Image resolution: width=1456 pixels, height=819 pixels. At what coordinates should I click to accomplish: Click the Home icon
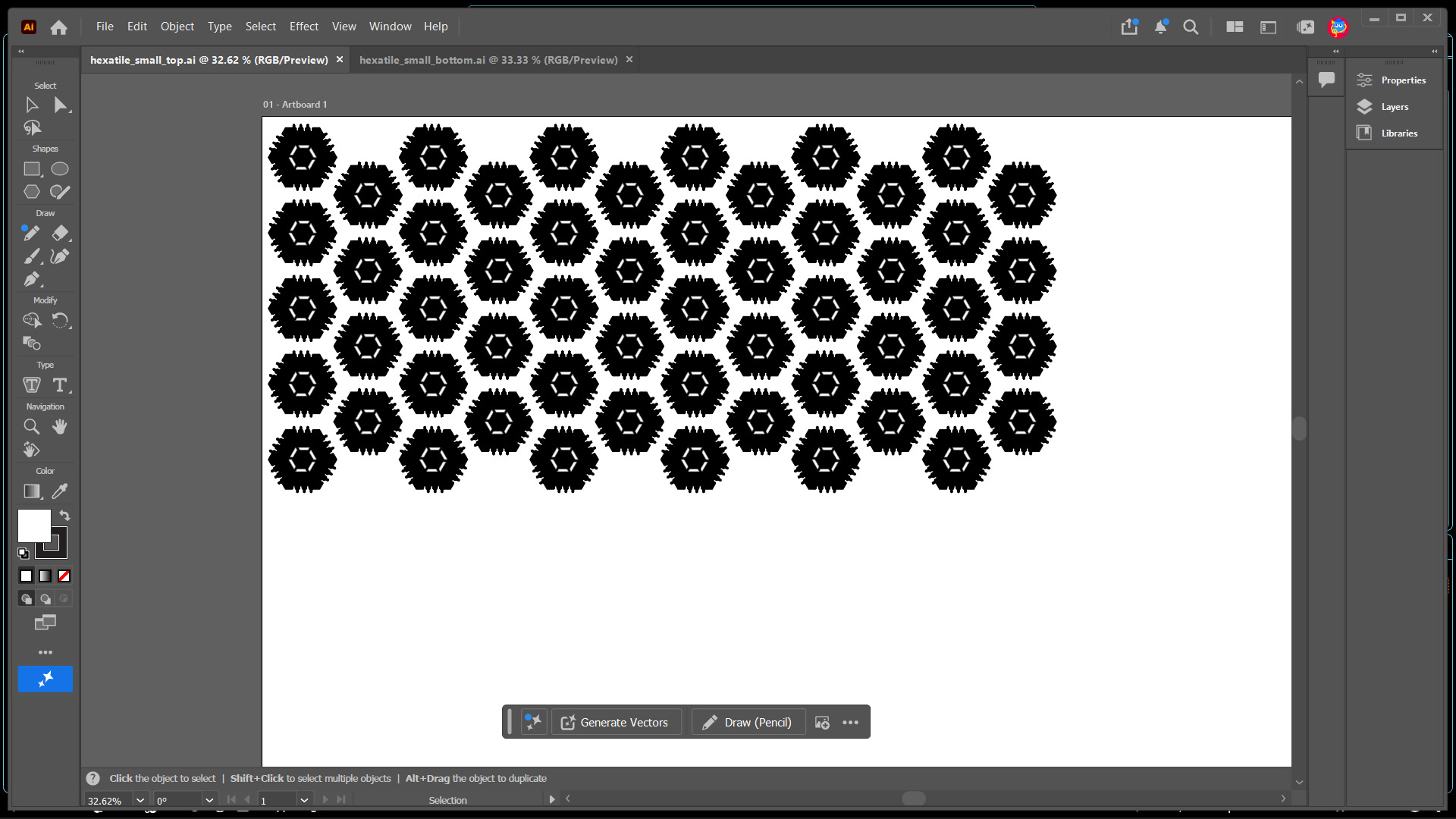point(58,27)
